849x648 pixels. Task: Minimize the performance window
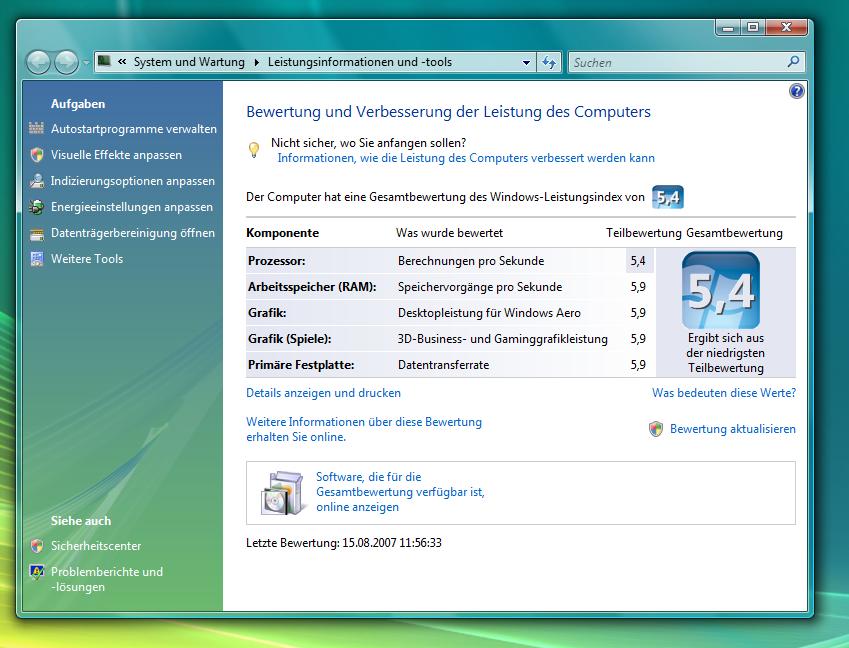(x=728, y=27)
